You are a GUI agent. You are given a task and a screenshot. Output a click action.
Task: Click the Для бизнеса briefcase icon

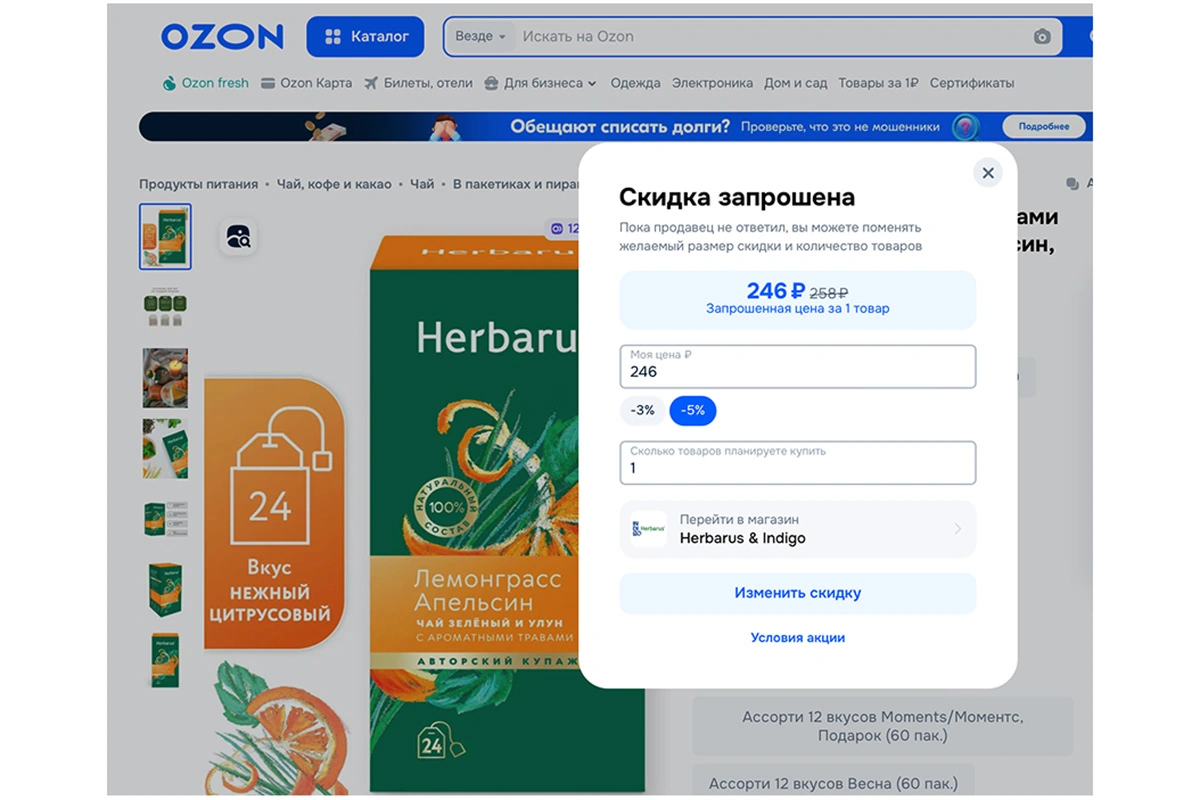(491, 83)
